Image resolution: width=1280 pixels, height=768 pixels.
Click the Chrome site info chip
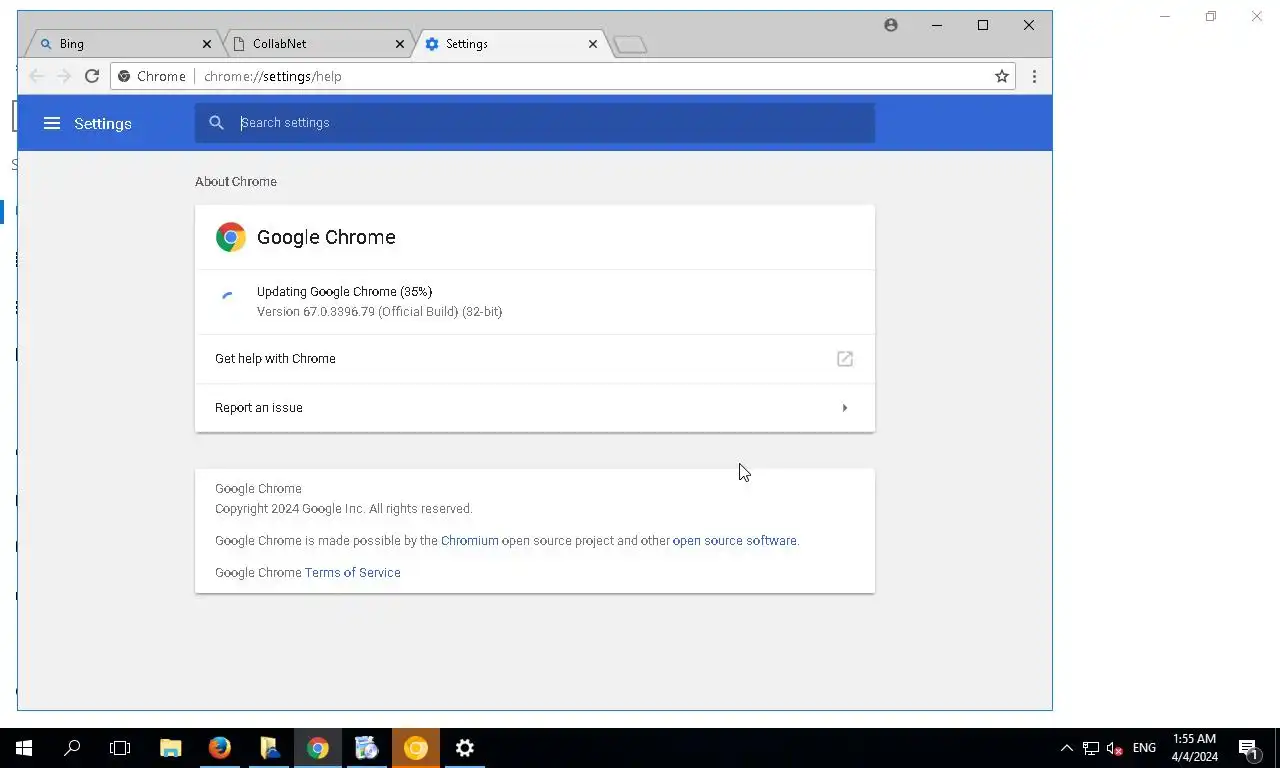[153, 76]
